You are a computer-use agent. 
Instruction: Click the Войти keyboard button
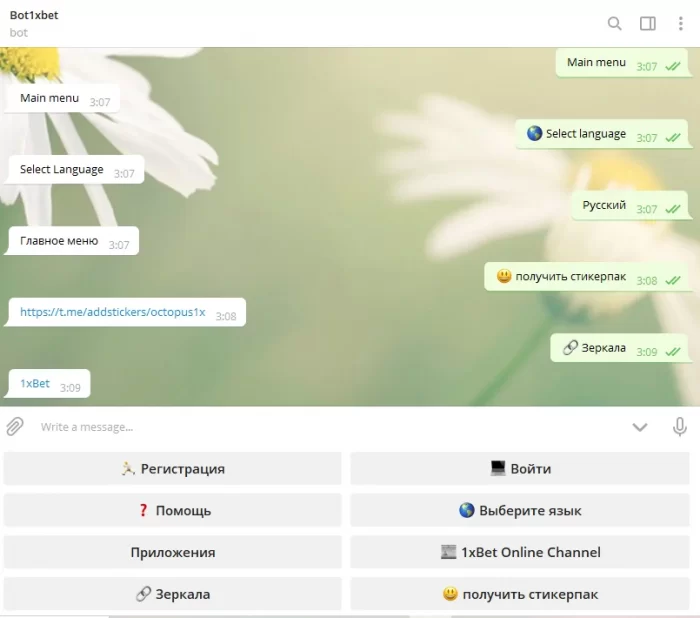coord(520,468)
